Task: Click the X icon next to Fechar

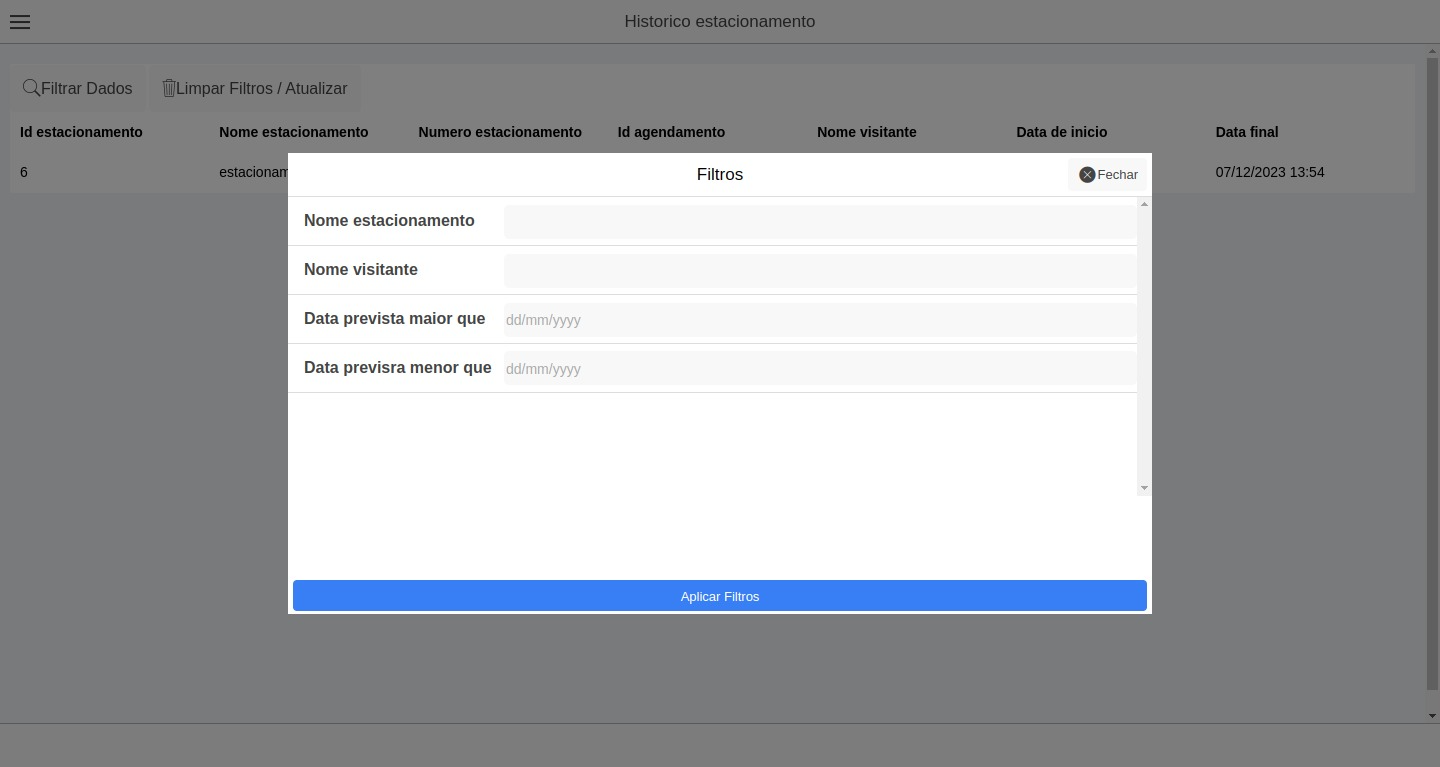Action: click(1087, 174)
